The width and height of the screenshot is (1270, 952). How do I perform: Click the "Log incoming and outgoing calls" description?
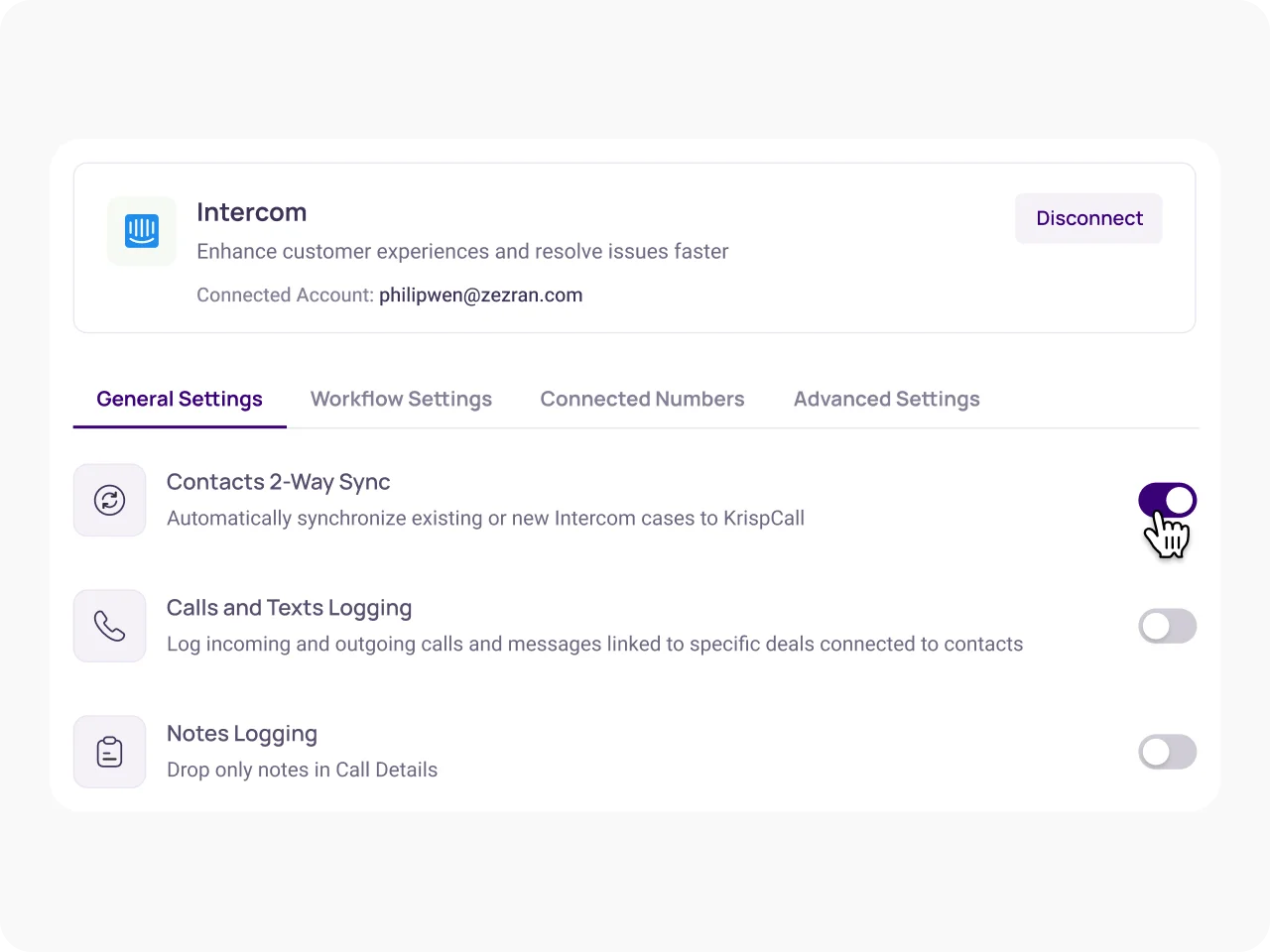(x=595, y=644)
